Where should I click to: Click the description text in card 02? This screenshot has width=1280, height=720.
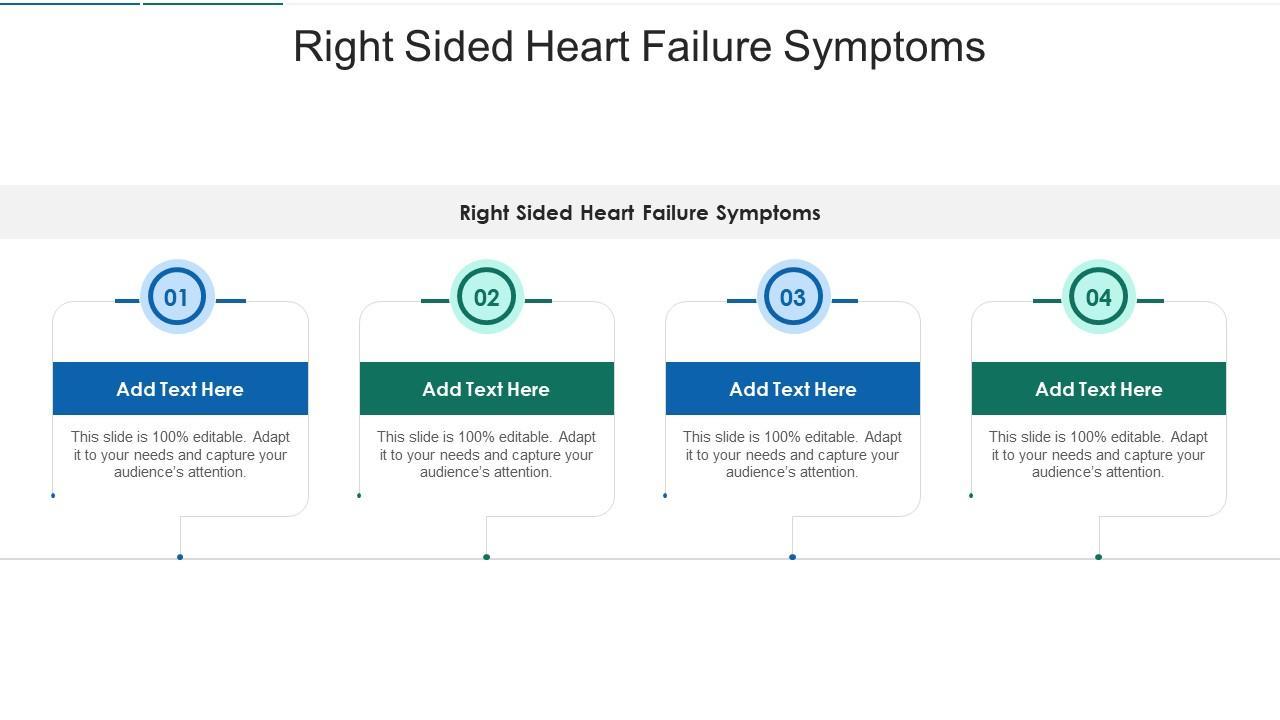click(486, 455)
